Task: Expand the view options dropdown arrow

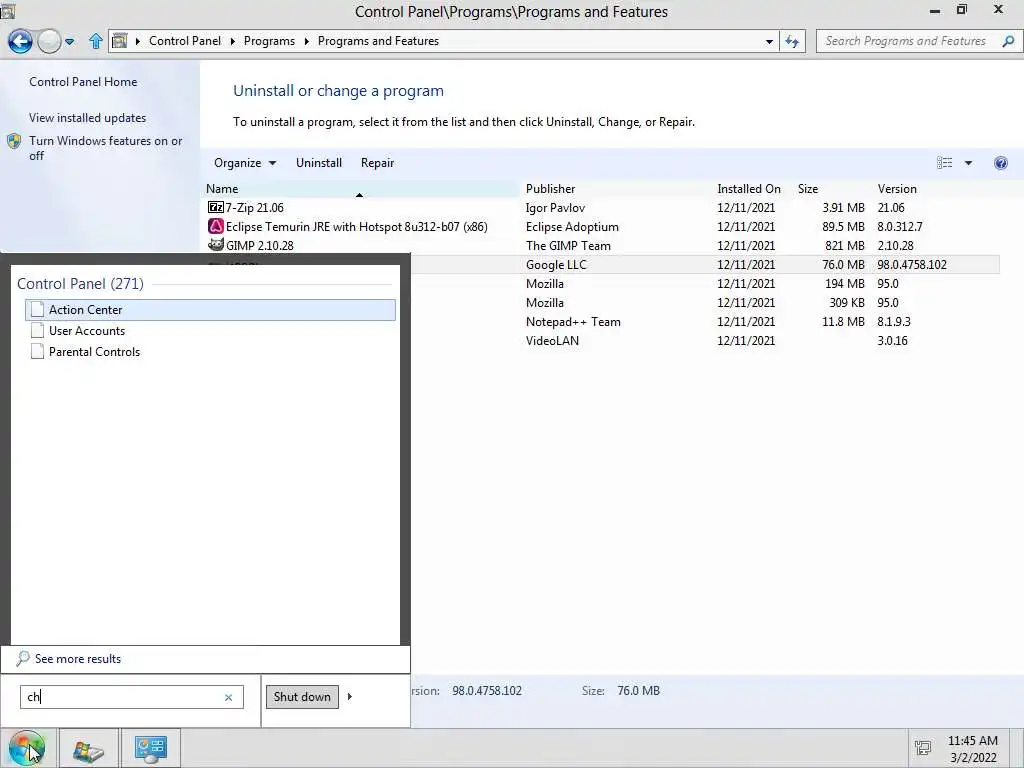Action: (968, 163)
